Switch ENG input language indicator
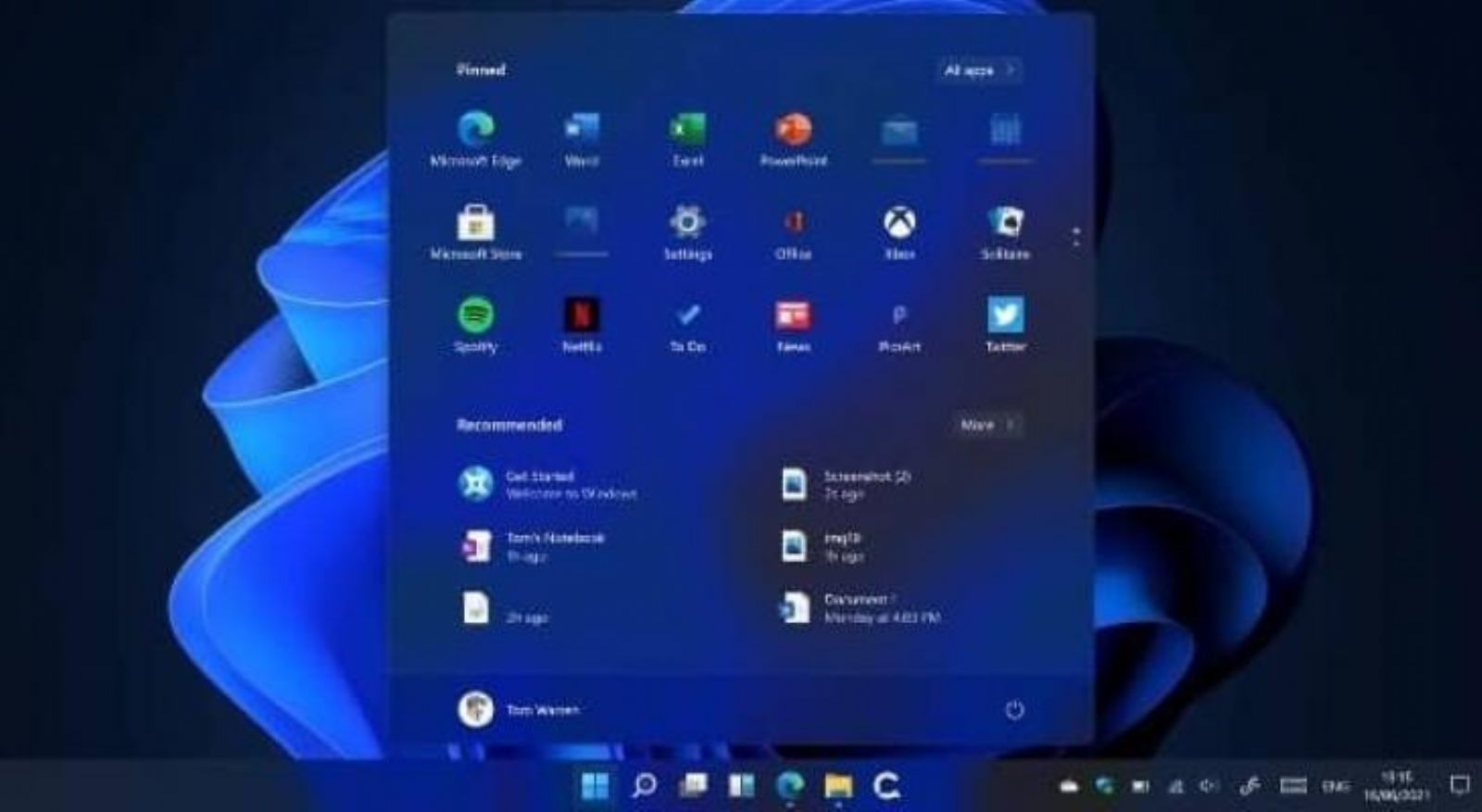The image size is (1482, 812). point(1336,786)
